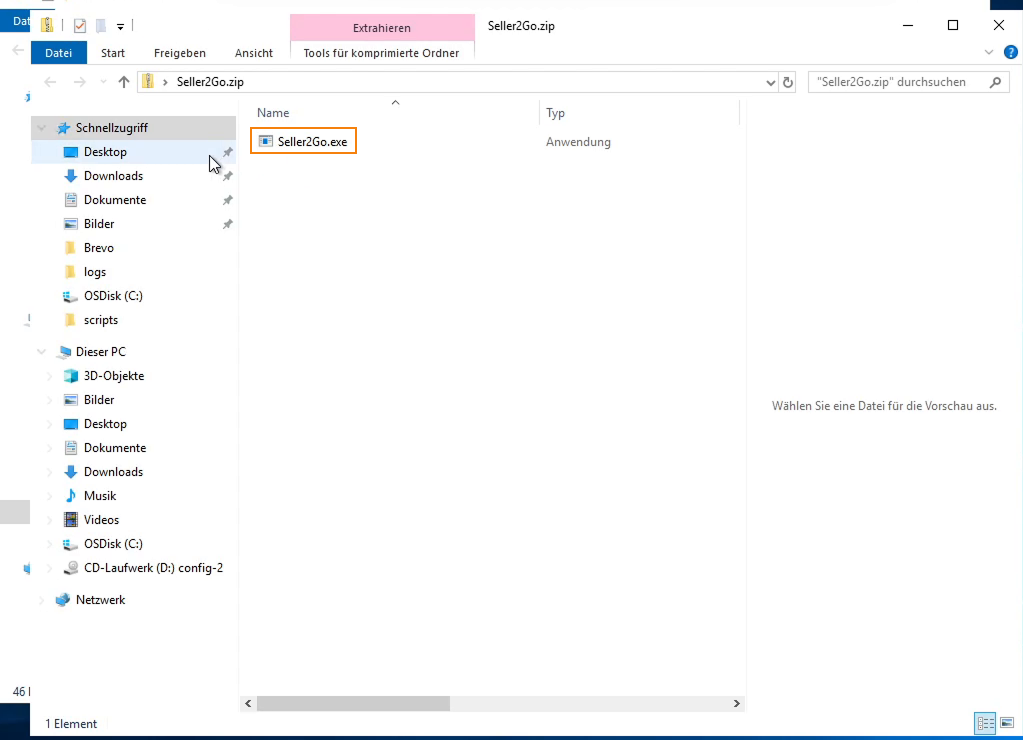Select Schnellzugriff in the navigation pane
This screenshot has height=740, width=1023.
112,128
